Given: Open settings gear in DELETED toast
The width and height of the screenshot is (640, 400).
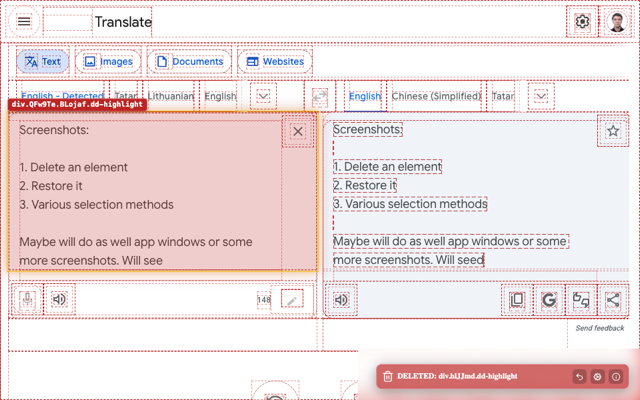Looking at the screenshot, I should click(598, 376).
